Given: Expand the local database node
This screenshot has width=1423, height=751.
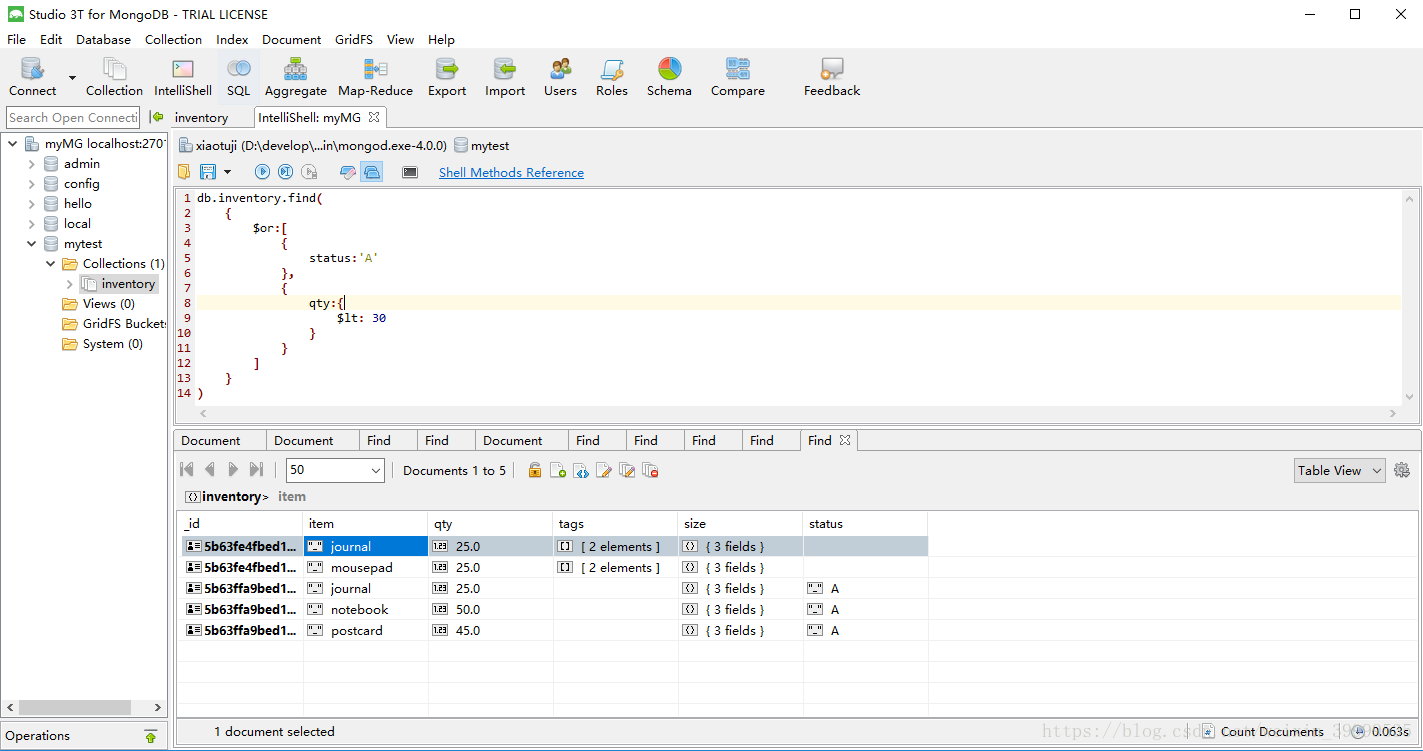Looking at the screenshot, I should point(31,224).
